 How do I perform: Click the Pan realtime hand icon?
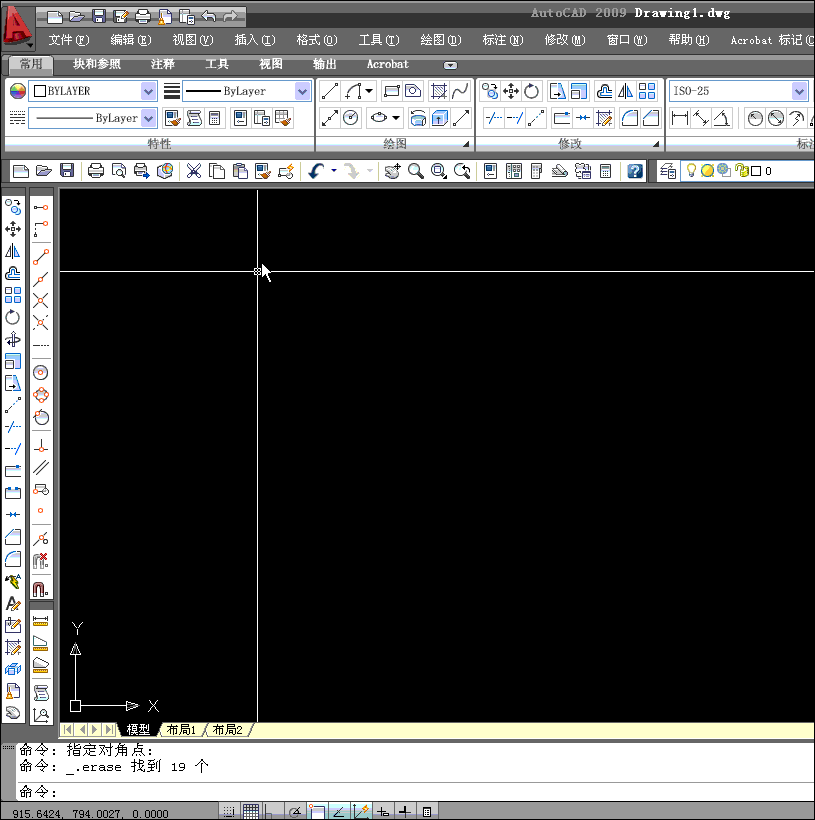click(x=392, y=170)
